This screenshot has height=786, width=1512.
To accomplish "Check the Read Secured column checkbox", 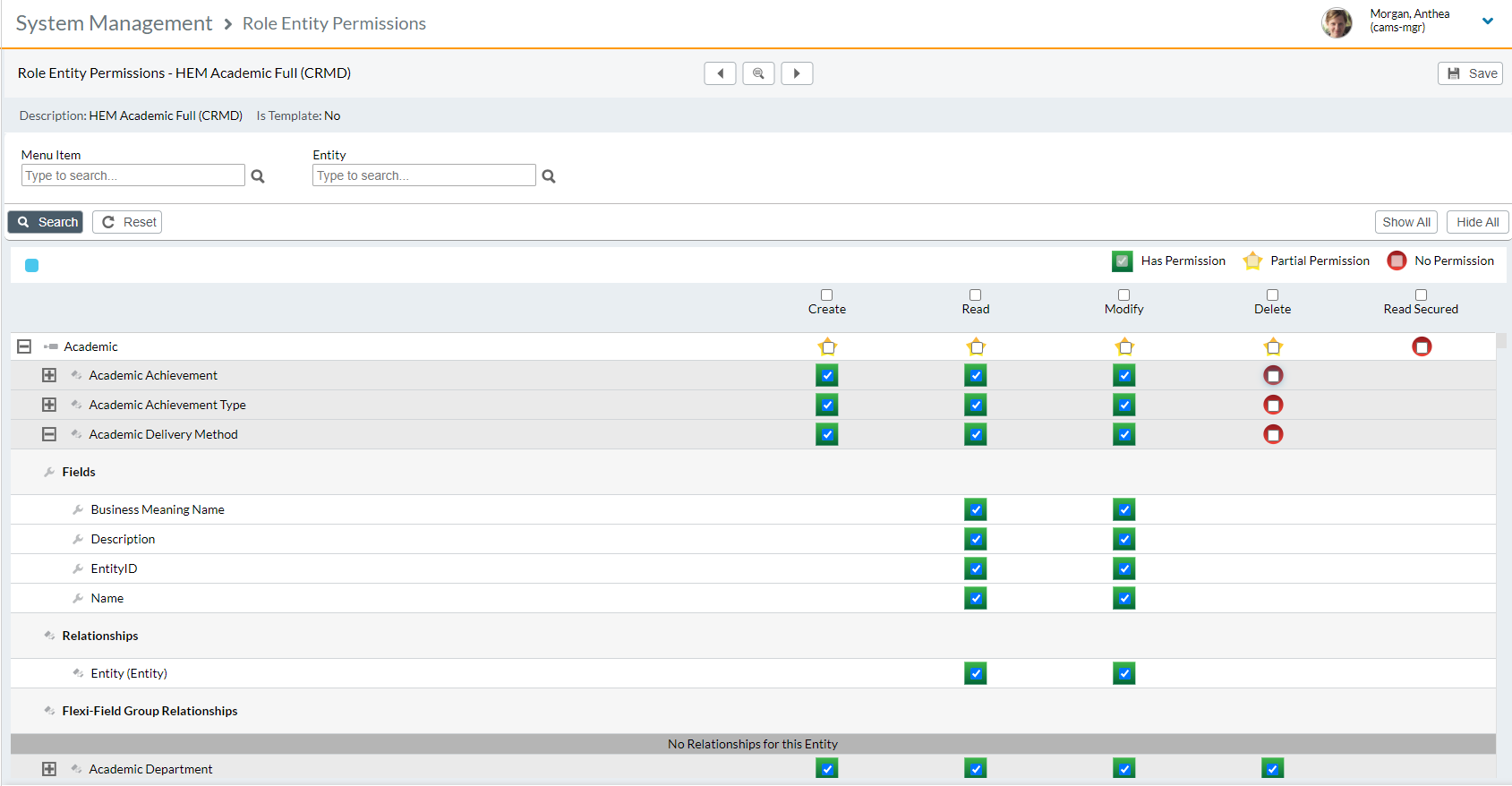I will (x=1421, y=295).
